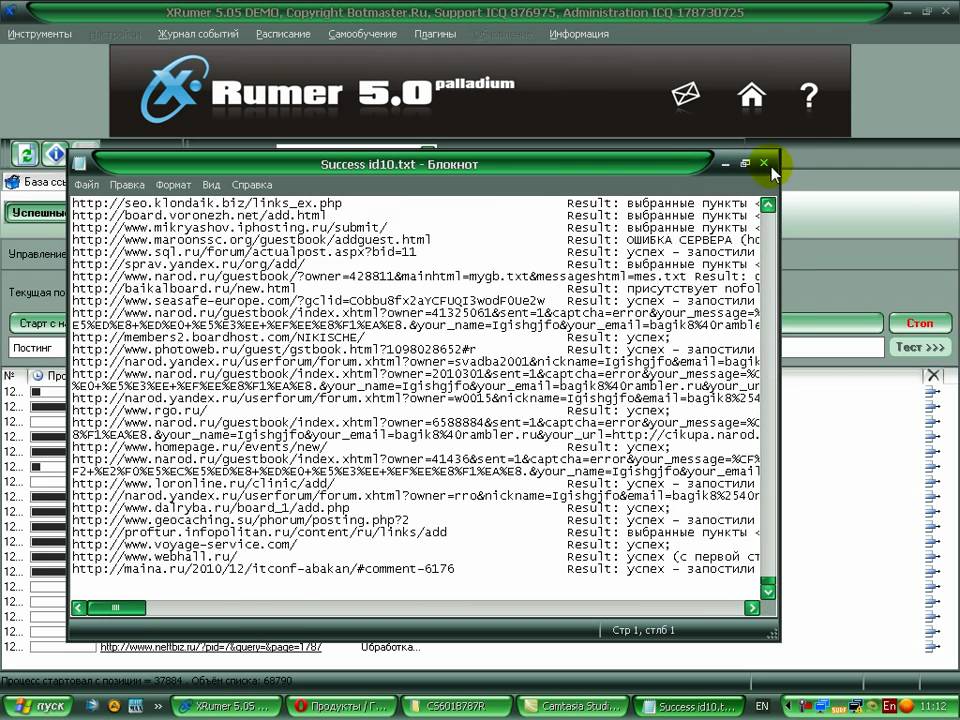Select the База ссылок tab
960x720 pixels.
coord(36,182)
